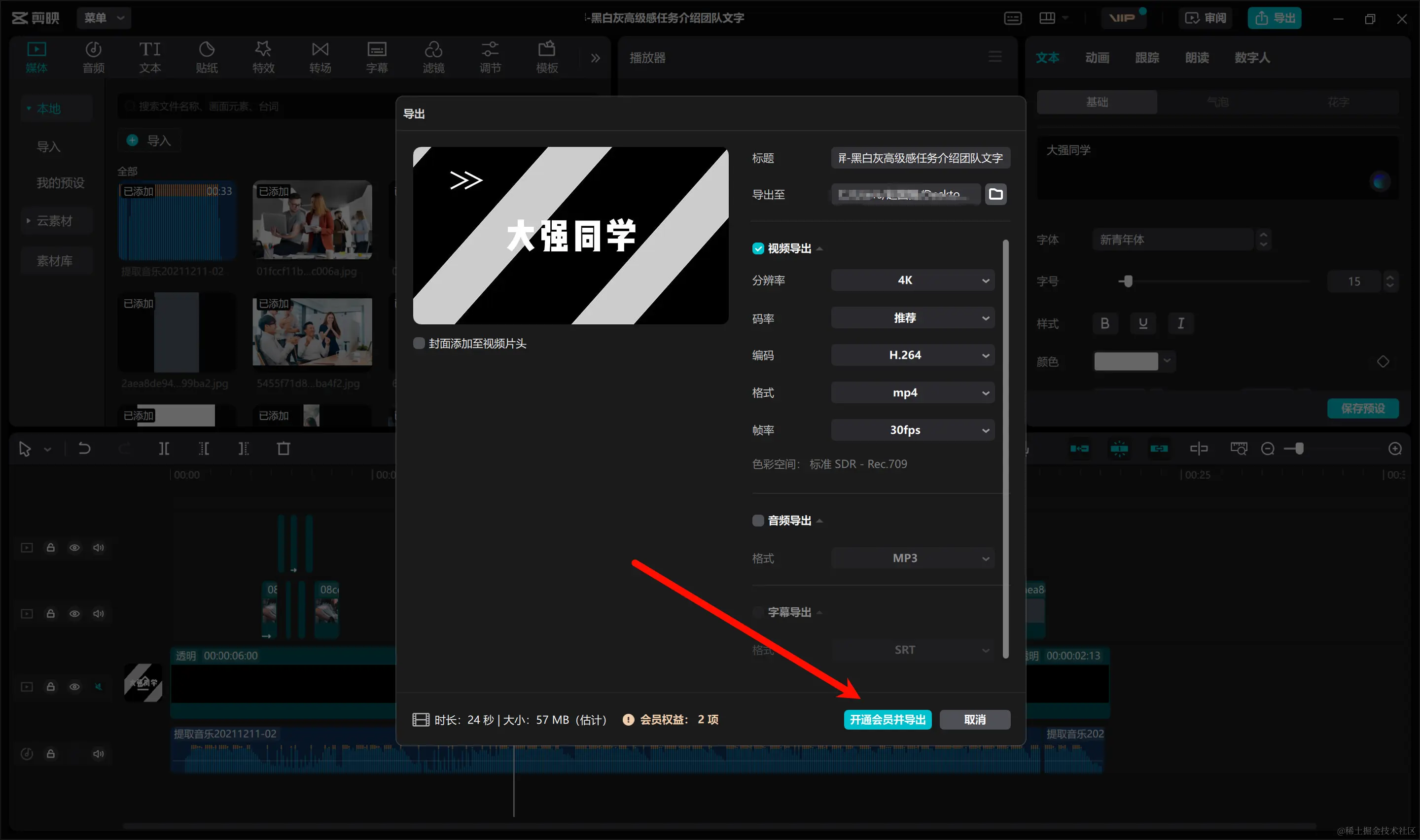Viewport: 1420px width, 840px height.
Task: Click the split clip icon in the timeline toolbar
Action: [x=164, y=449]
